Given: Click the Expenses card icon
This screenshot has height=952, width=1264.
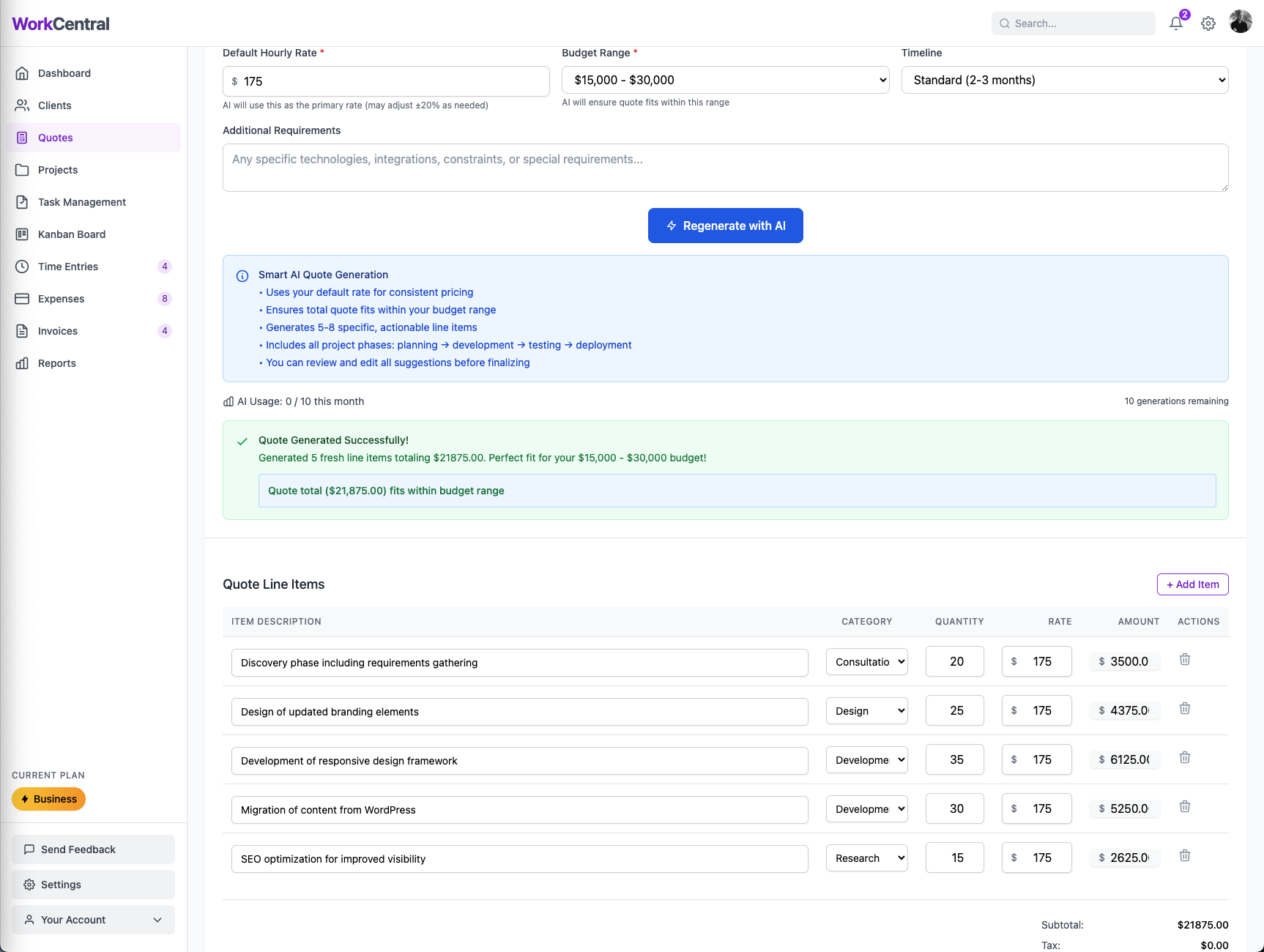Looking at the screenshot, I should 22,299.
